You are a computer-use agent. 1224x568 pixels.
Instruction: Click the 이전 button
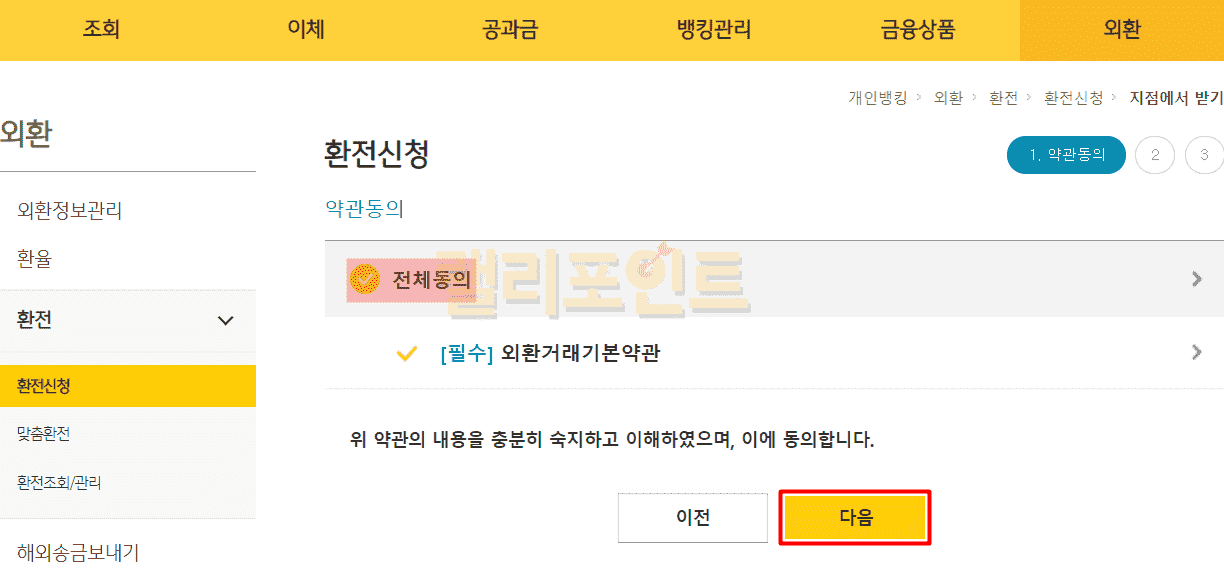coord(693,517)
